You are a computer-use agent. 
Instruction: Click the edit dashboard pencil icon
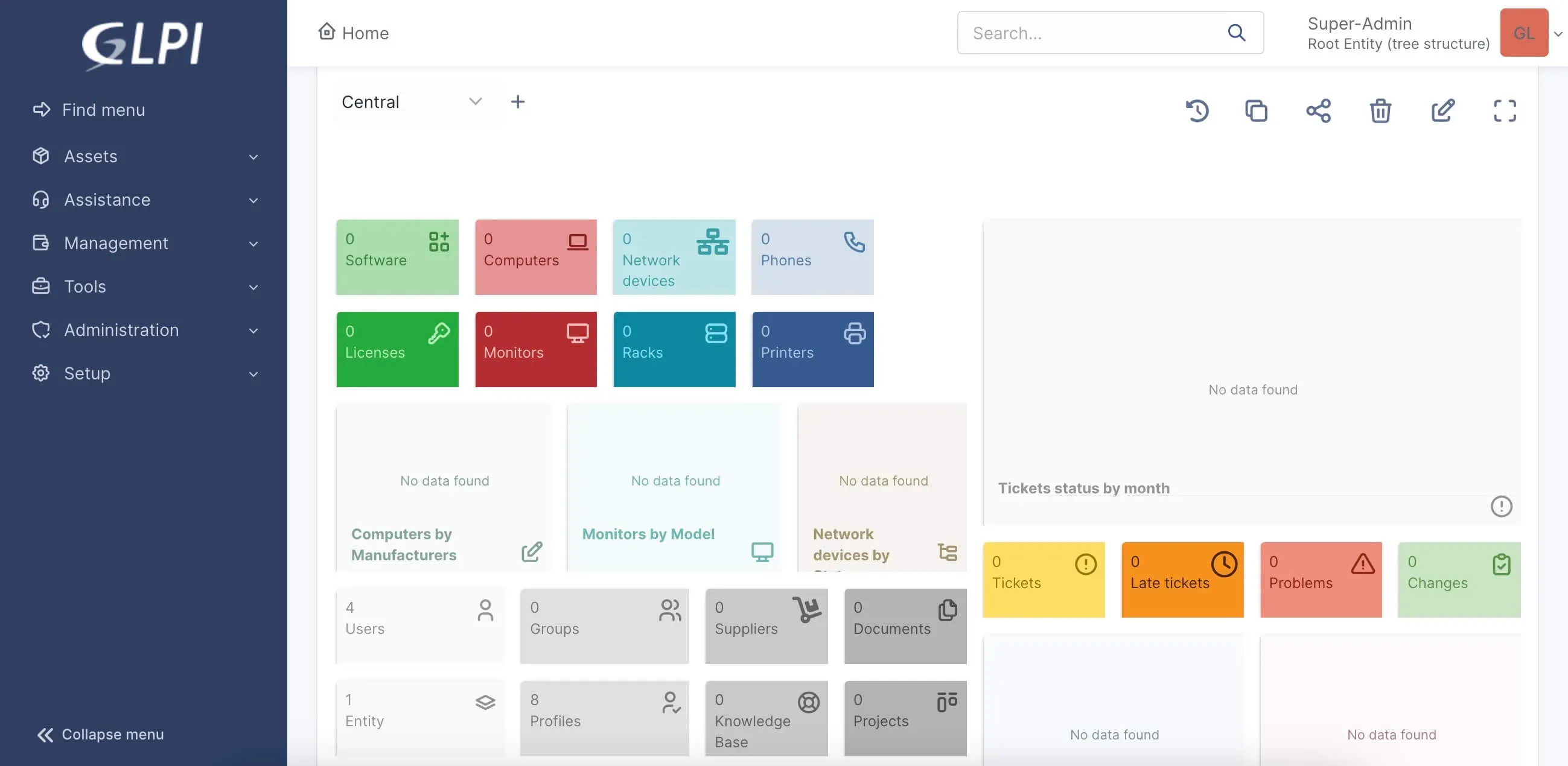pos(1442,111)
